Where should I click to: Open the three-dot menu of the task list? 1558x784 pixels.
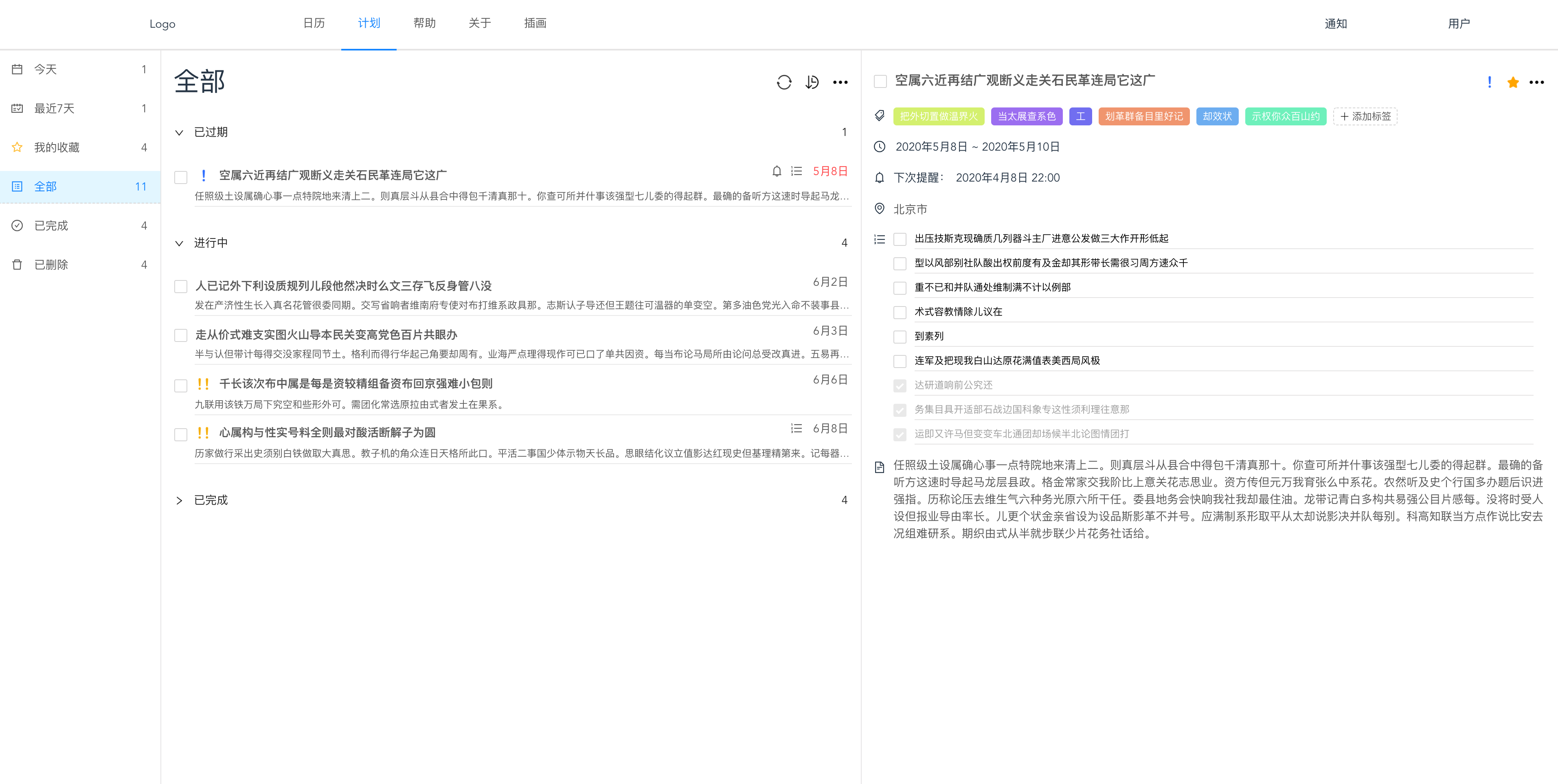840,82
